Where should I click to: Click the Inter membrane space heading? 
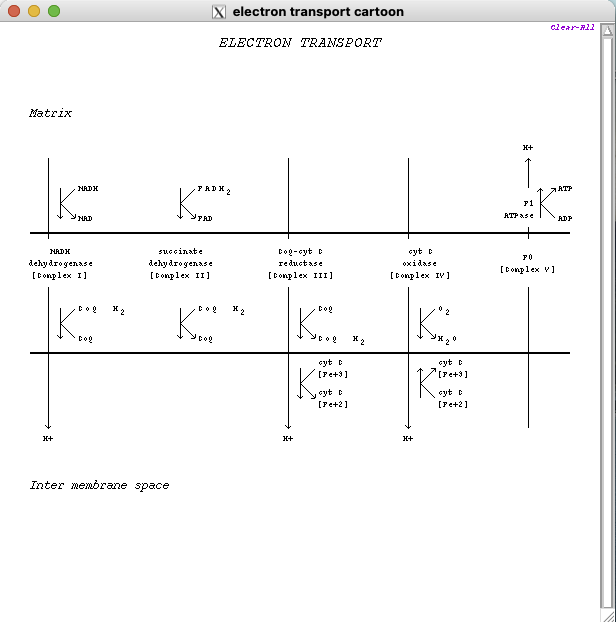click(99, 486)
